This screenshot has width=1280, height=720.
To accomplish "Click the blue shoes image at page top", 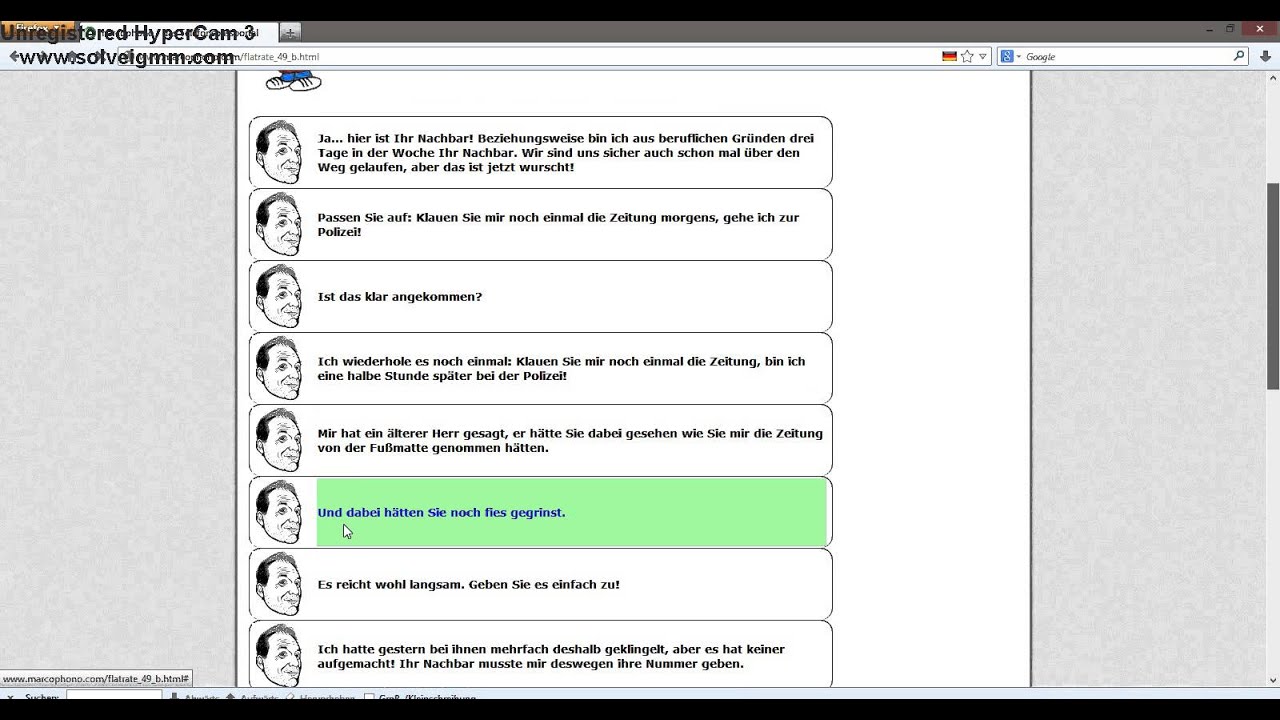I will click(293, 81).
